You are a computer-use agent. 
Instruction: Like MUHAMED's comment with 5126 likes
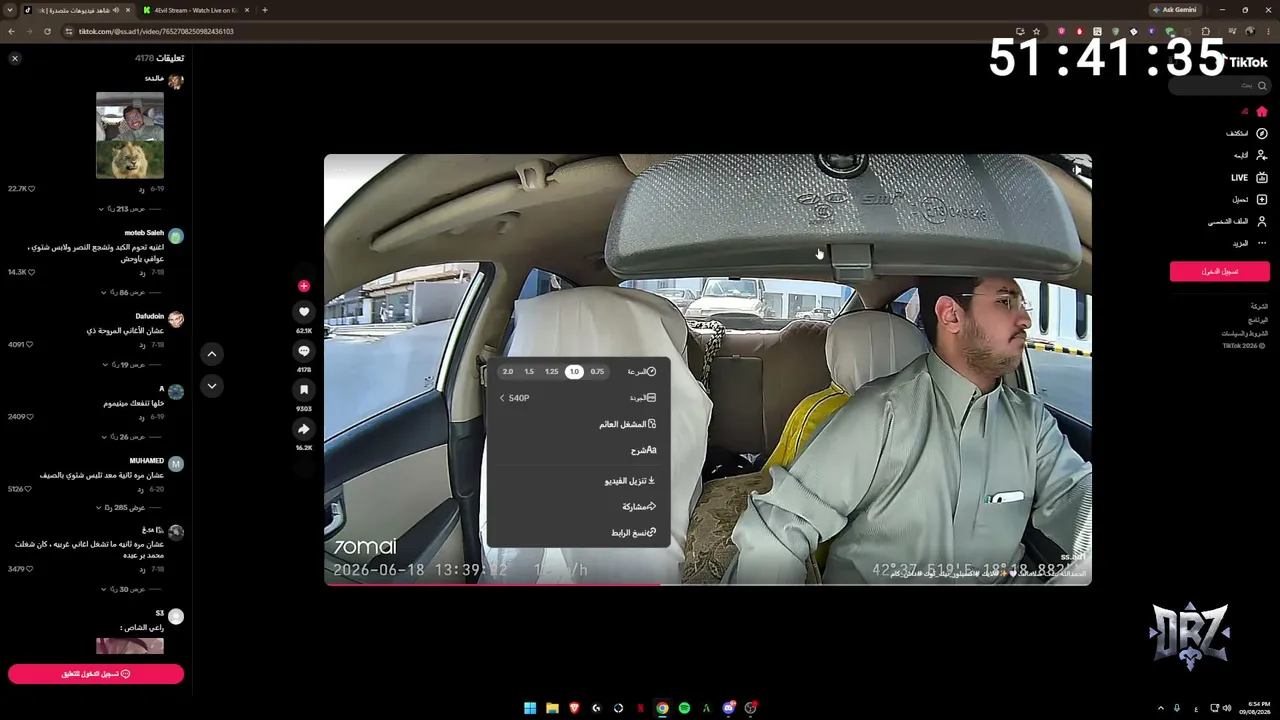[x=29, y=489]
